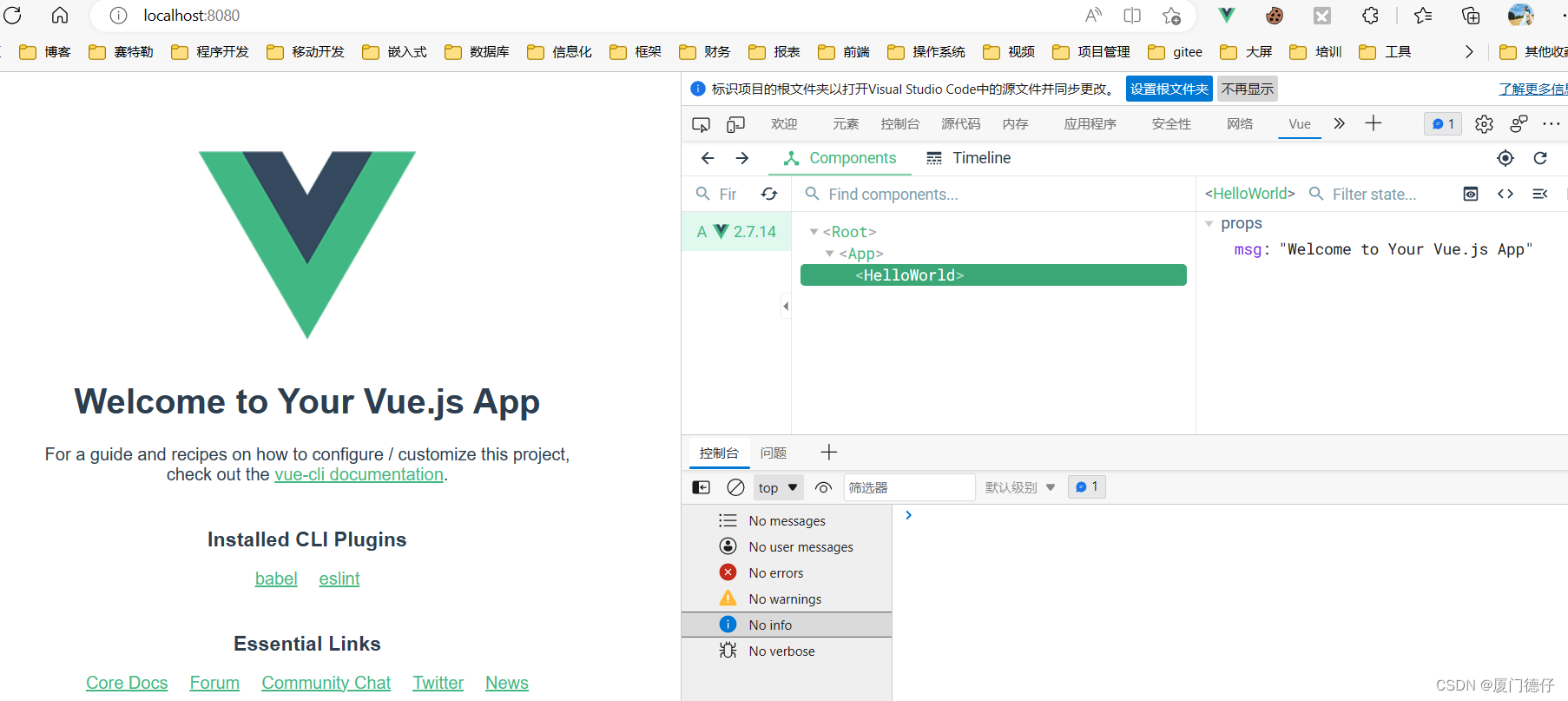Open collections icon in browser toolbar
The image size is (1568, 701).
click(1471, 16)
